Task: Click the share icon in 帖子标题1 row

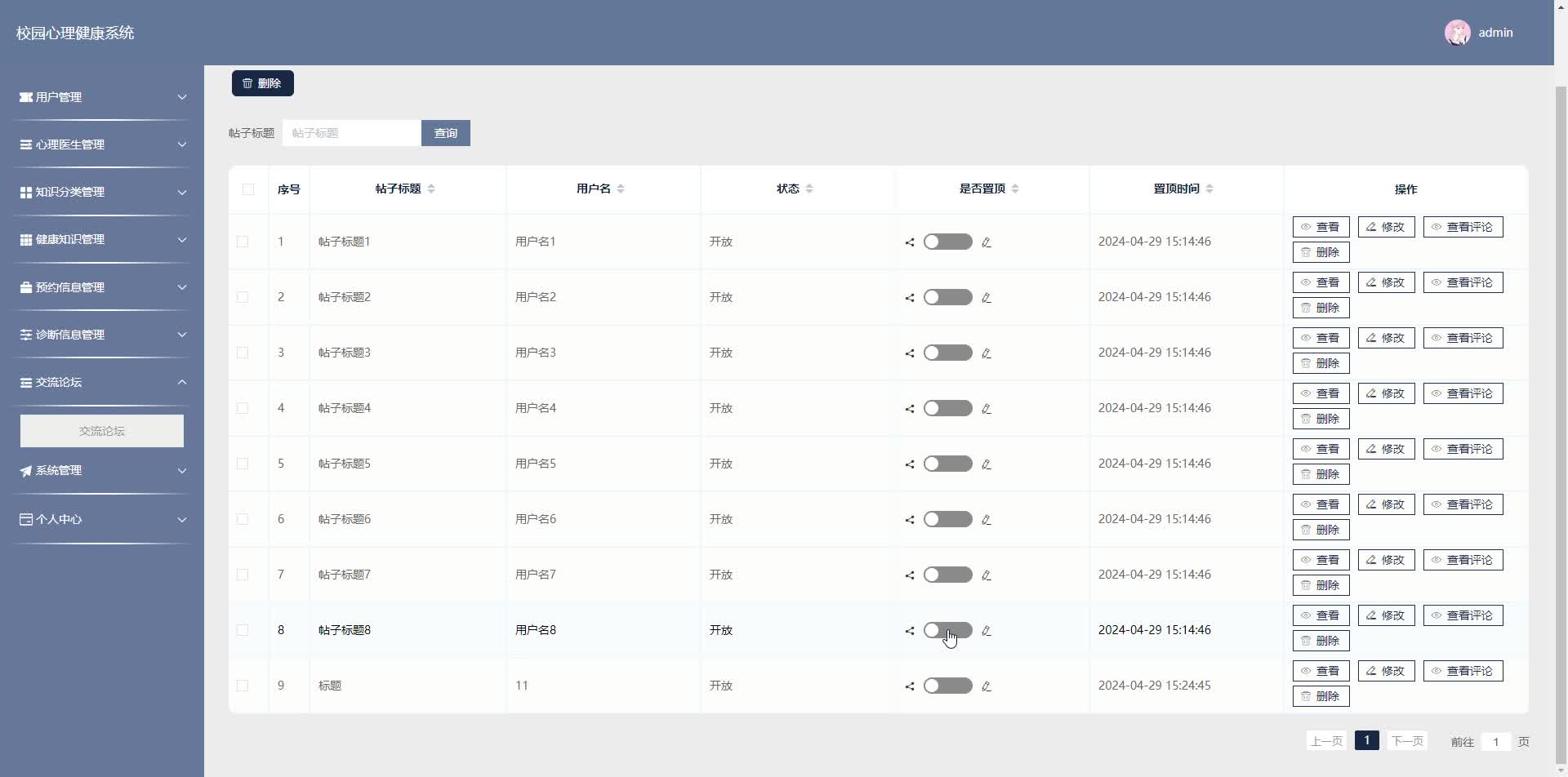Action: tap(910, 242)
